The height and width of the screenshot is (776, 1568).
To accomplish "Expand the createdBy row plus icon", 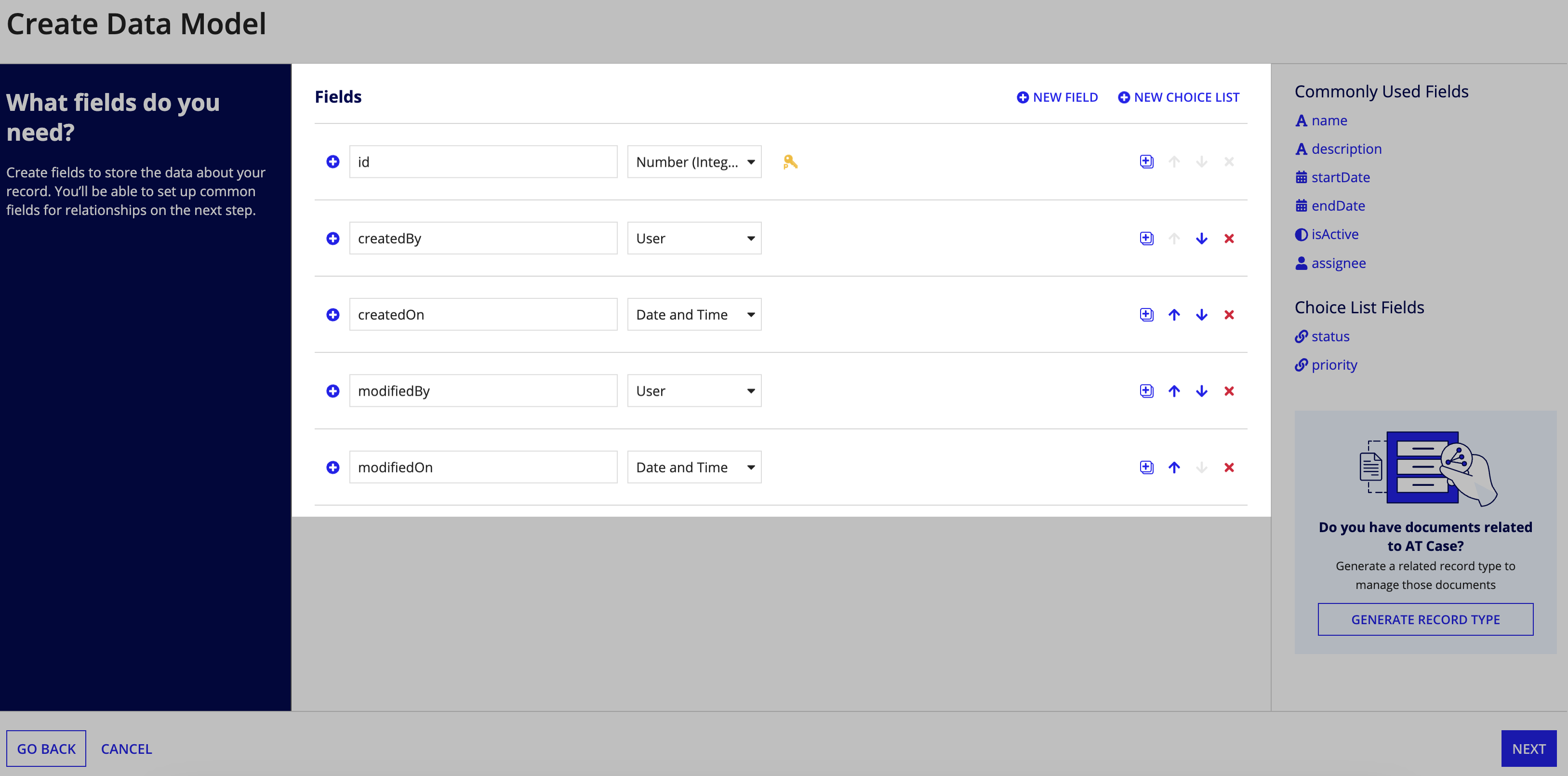I will coord(332,239).
